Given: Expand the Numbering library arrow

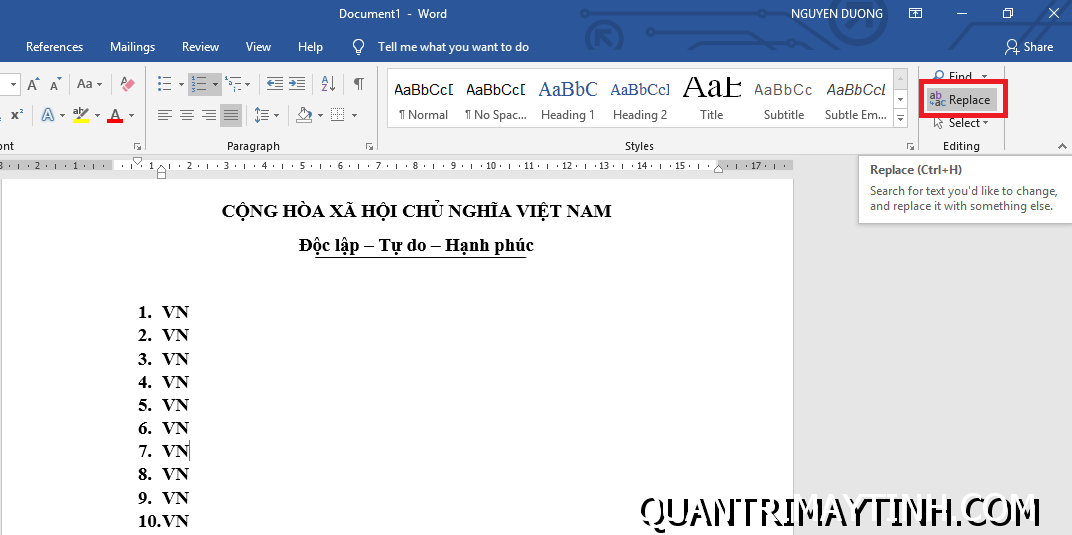Looking at the screenshot, I should pos(215,85).
